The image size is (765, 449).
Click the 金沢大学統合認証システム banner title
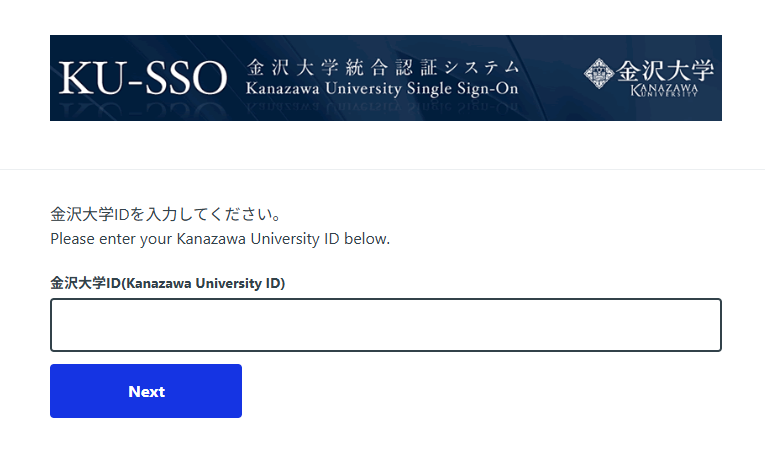[x=382, y=69]
